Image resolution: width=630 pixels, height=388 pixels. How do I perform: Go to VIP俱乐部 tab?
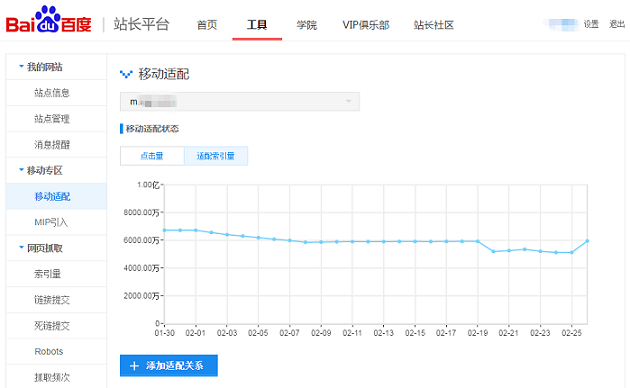click(366, 25)
